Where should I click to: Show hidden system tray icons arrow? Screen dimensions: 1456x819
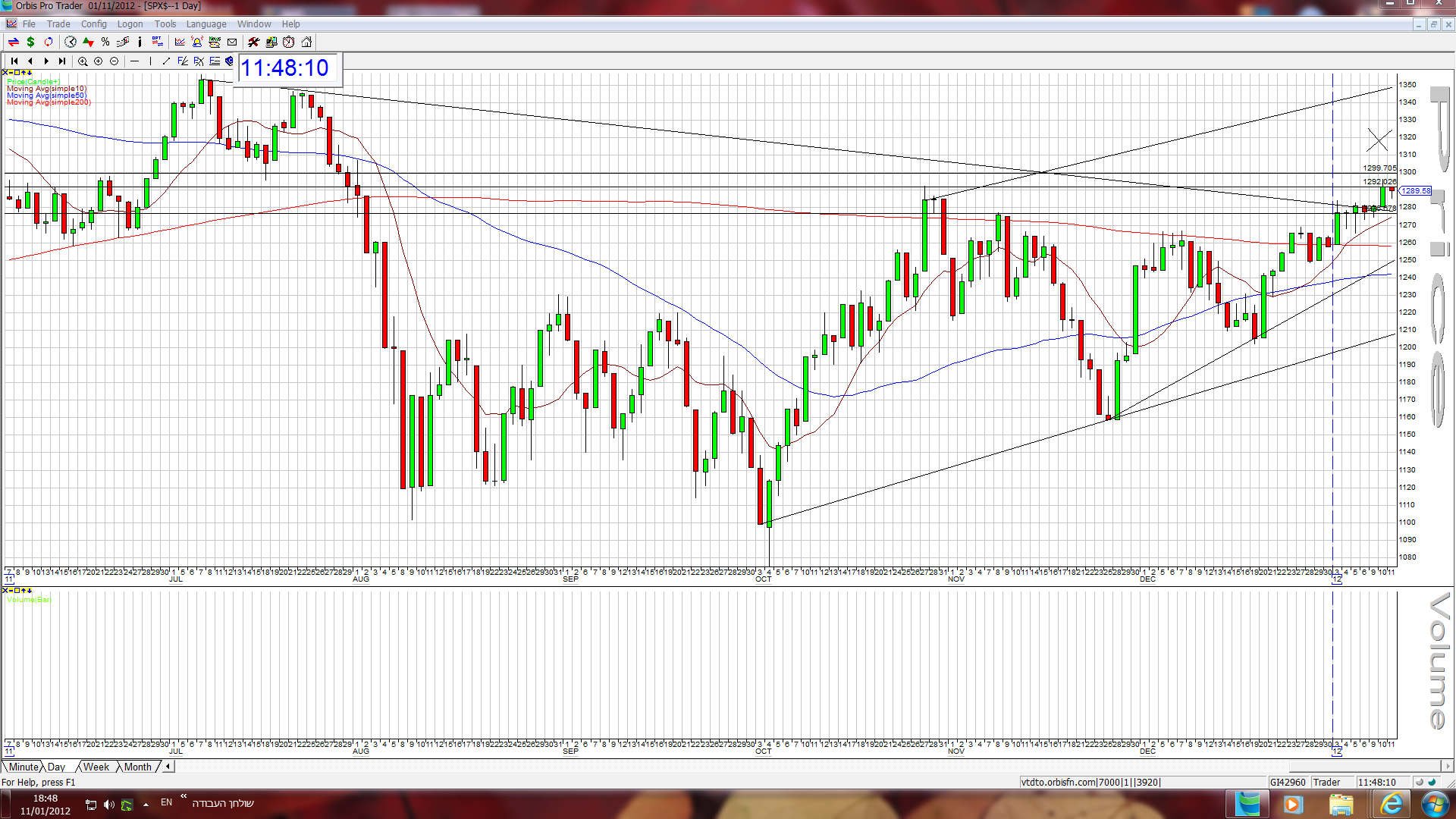[146, 805]
